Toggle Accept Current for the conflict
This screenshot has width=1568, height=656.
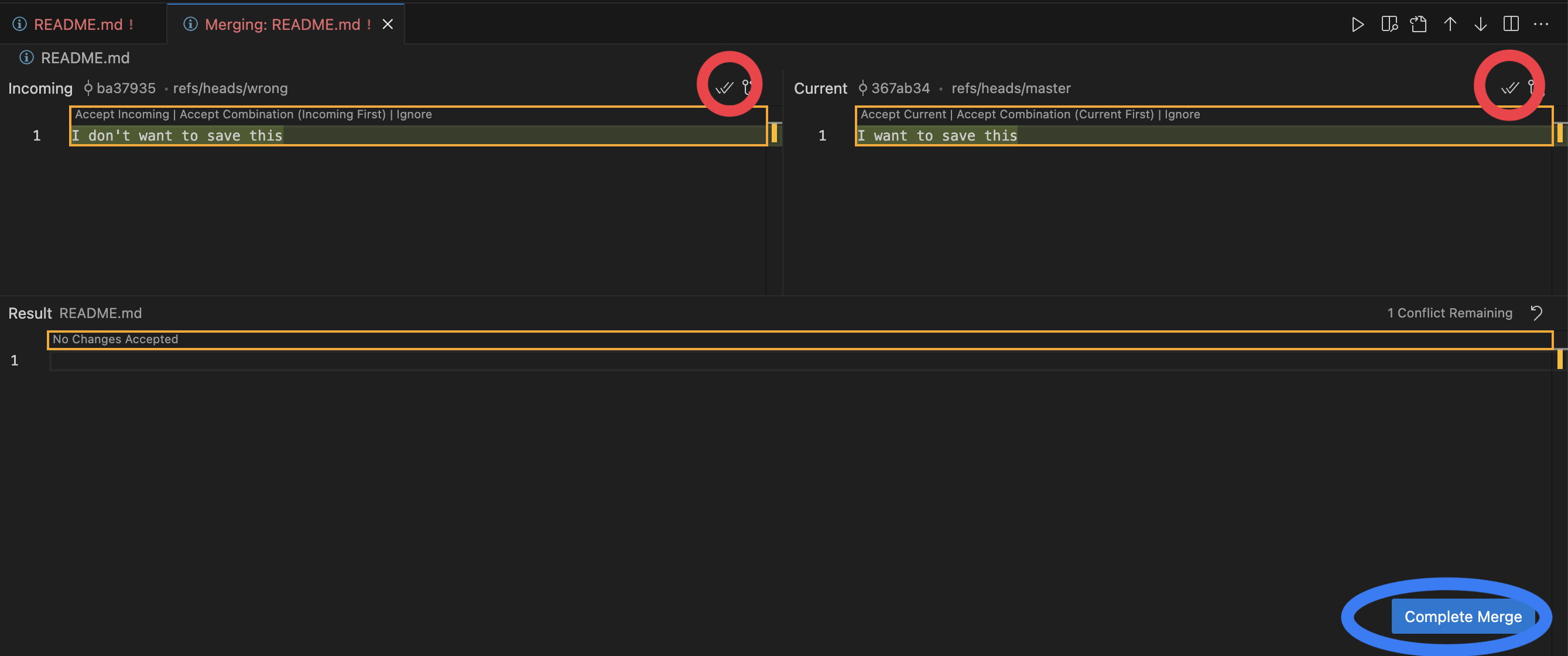903,114
